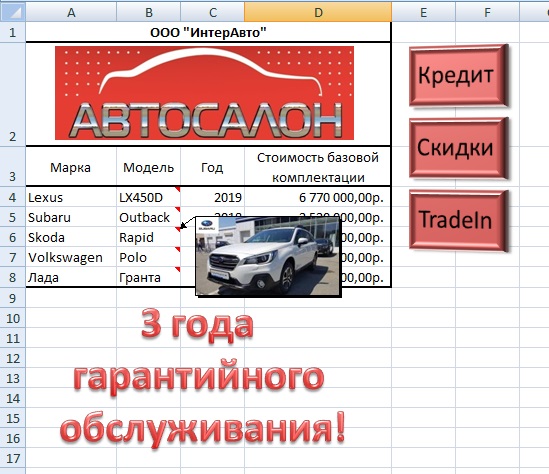Select the 2019 year cell for Lexus

pyautogui.click(x=213, y=197)
